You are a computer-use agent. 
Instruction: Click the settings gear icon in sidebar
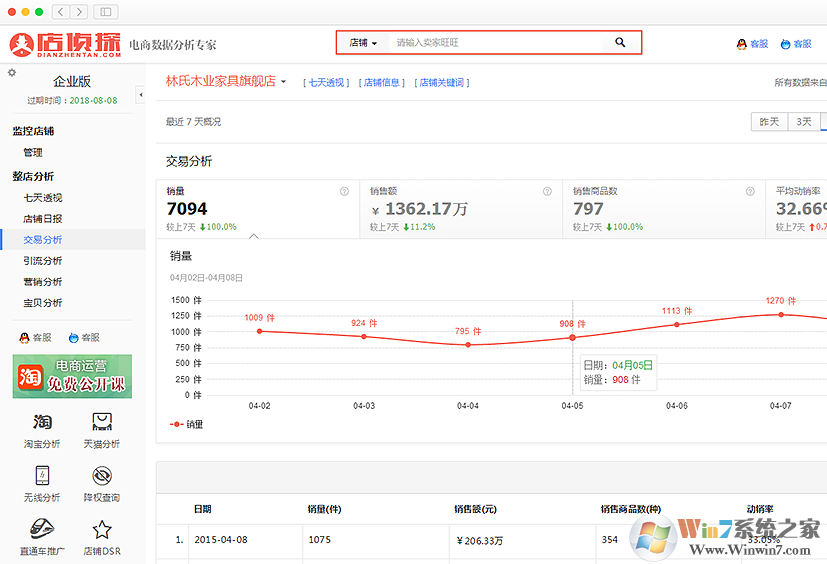tap(12, 72)
